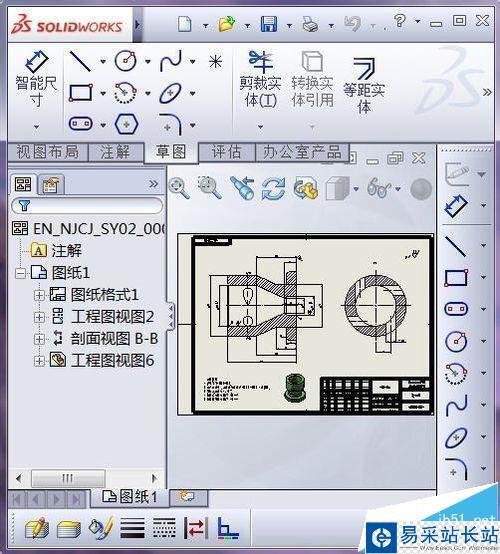This screenshot has height=554, width=500.
Task: Select the Spline tool in ribbon
Action: click(171, 61)
